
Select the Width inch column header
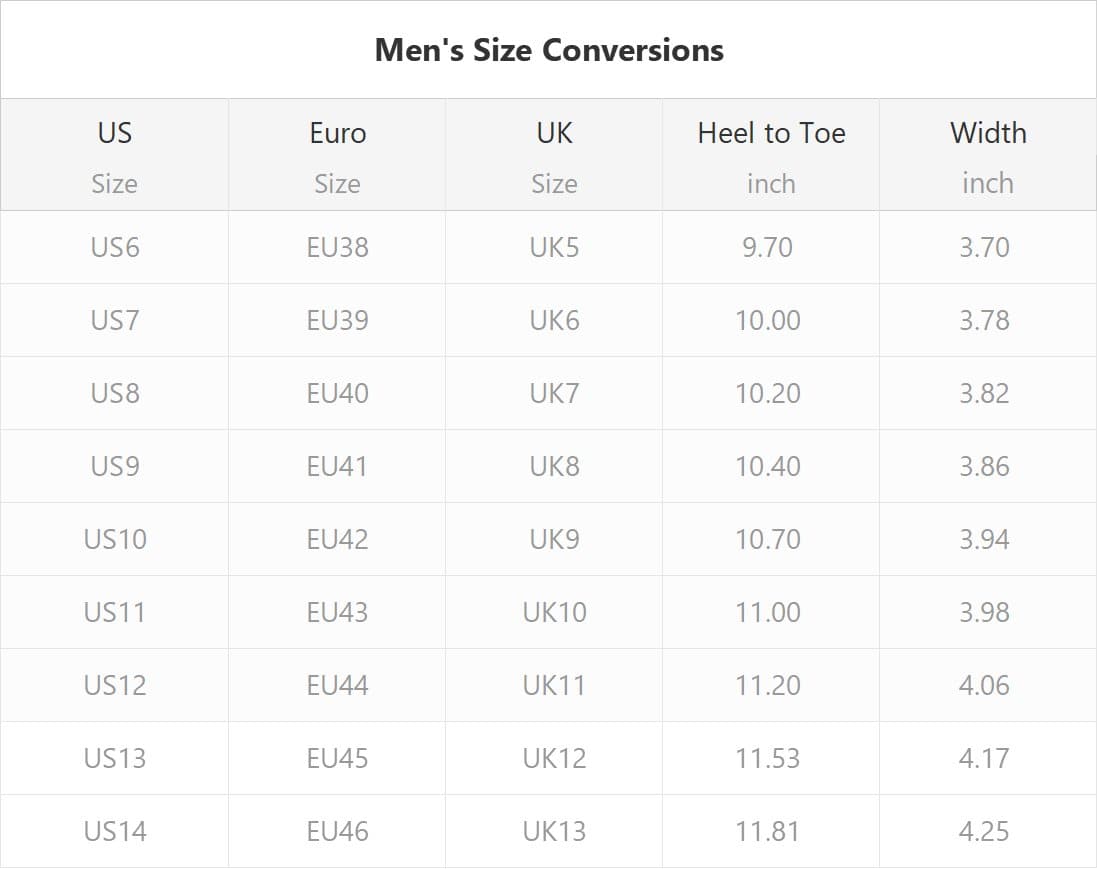[x=987, y=155]
